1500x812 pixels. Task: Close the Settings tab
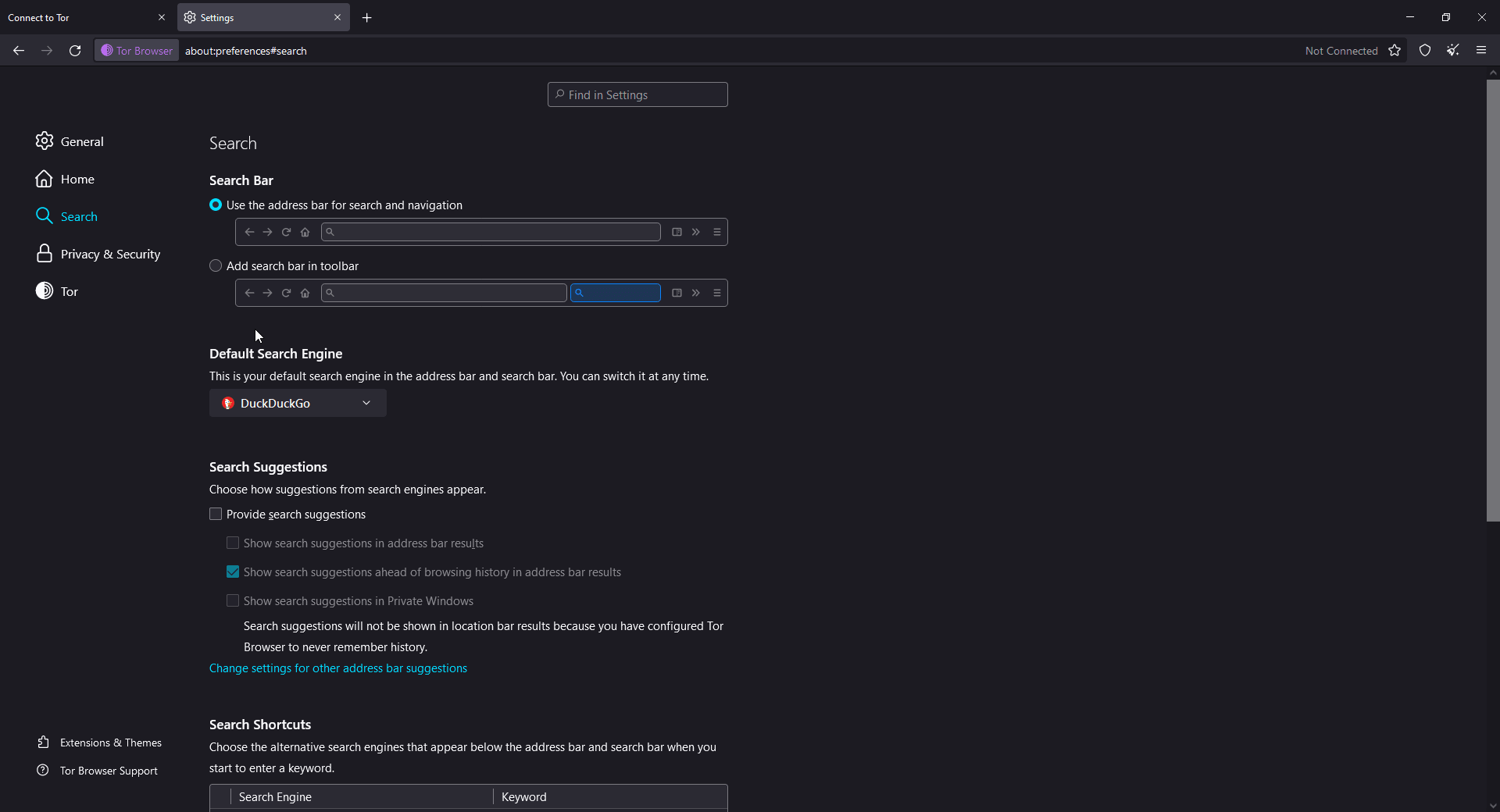pos(337,17)
